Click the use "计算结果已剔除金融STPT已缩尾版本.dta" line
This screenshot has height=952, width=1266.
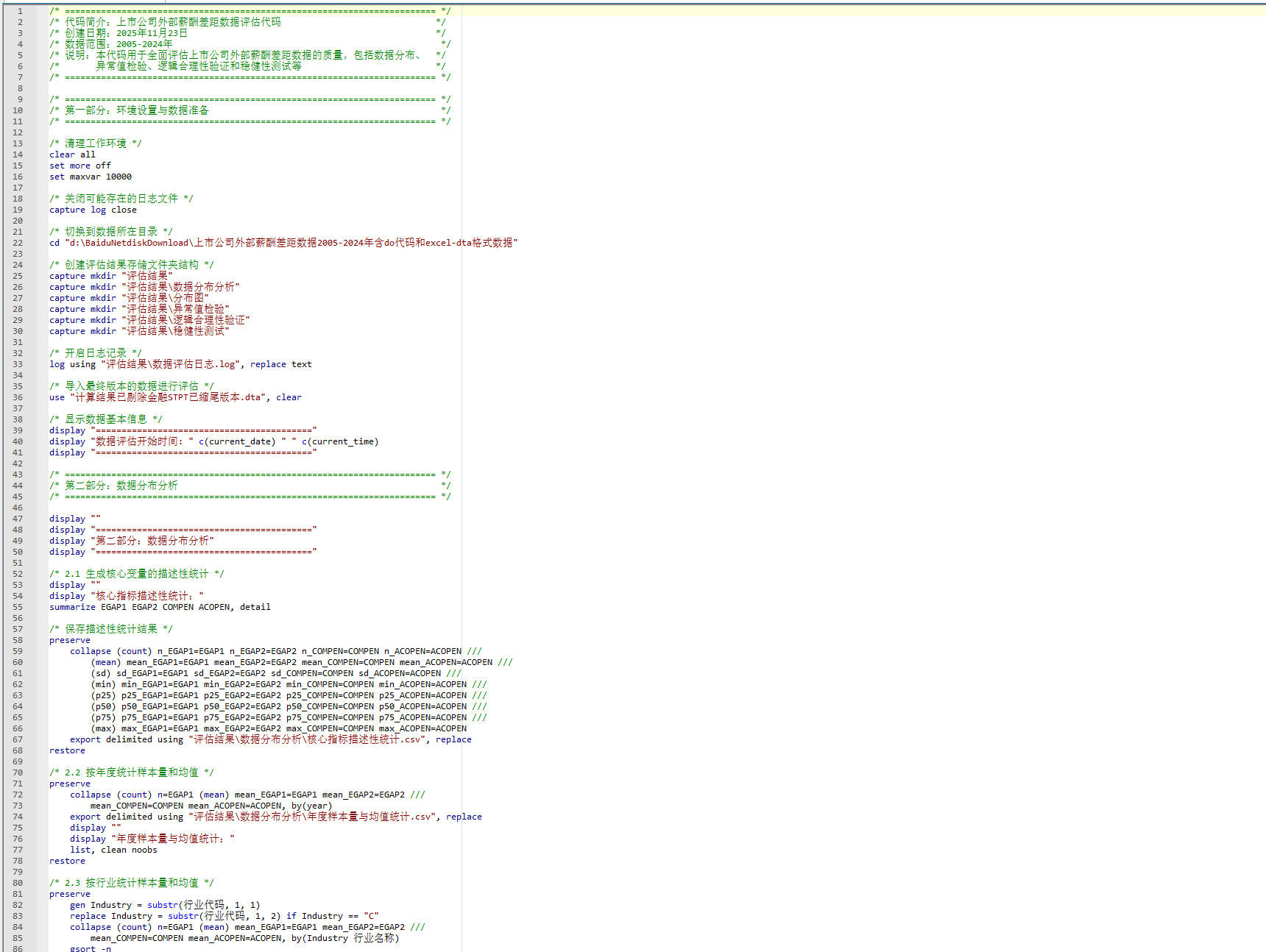pos(175,397)
